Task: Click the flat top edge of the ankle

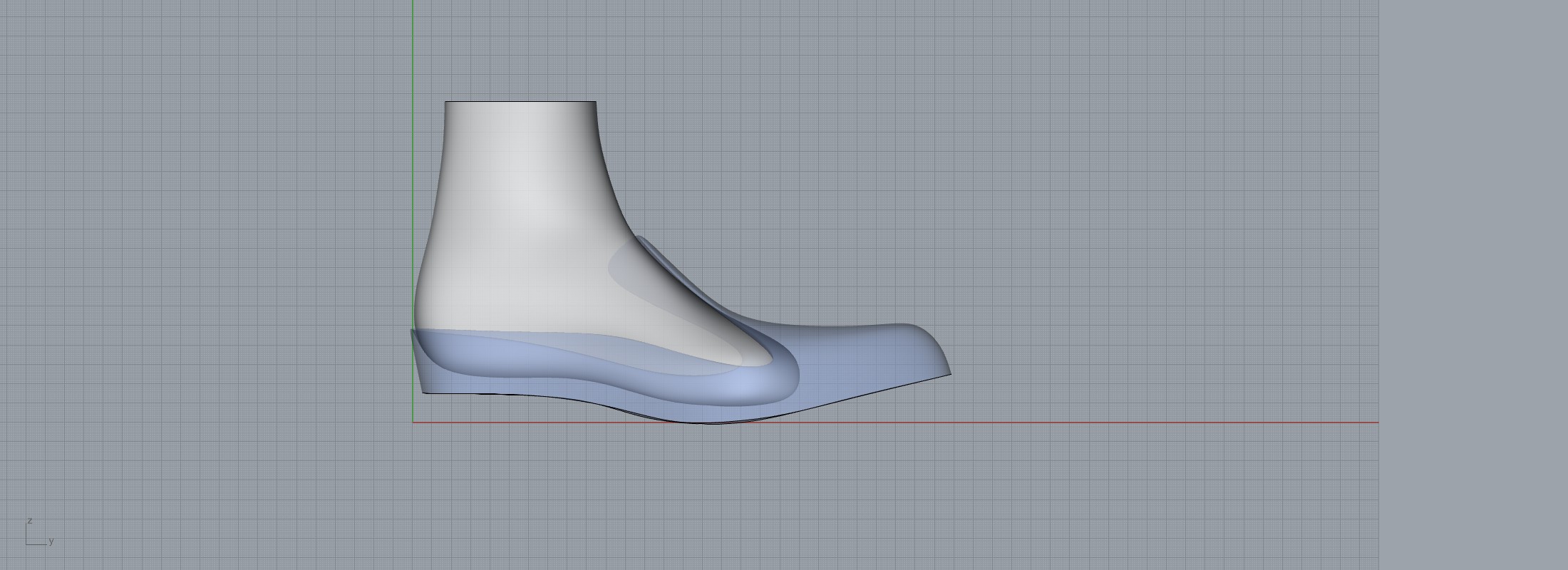Action: (520, 102)
